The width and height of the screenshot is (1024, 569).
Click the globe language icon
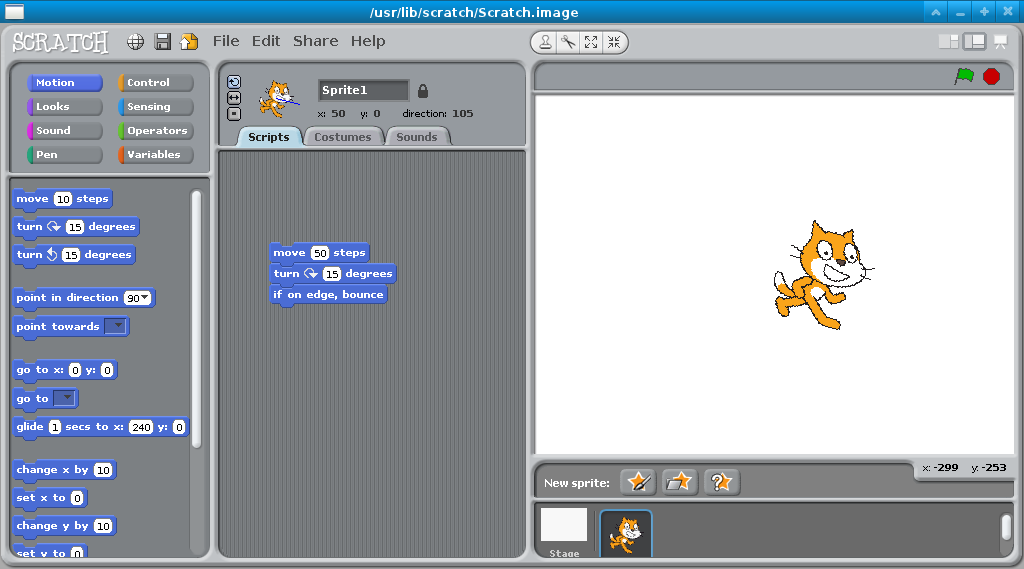[135, 42]
